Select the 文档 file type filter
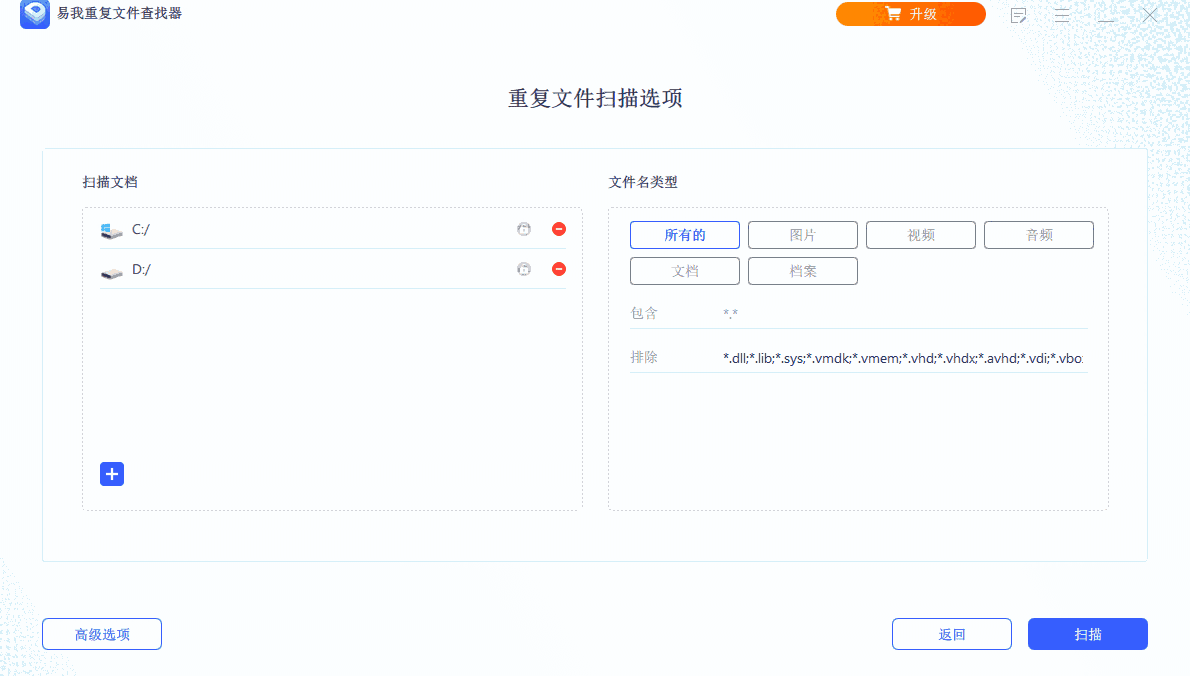This screenshot has height=676, width=1190. 685,271
